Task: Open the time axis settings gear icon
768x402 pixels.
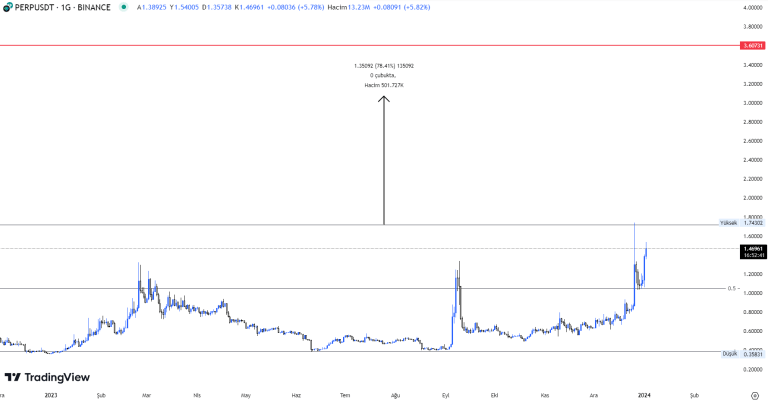Action: click(754, 395)
